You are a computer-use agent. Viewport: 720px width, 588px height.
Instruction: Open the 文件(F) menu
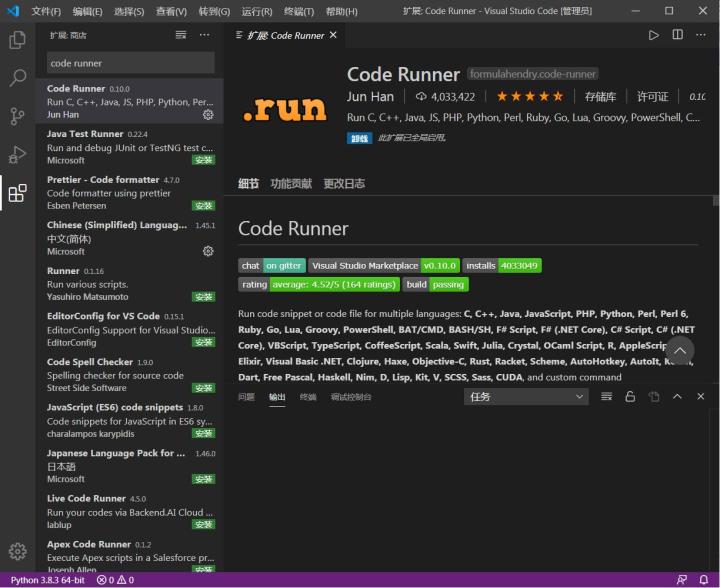pyautogui.click(x=46, y=11)
